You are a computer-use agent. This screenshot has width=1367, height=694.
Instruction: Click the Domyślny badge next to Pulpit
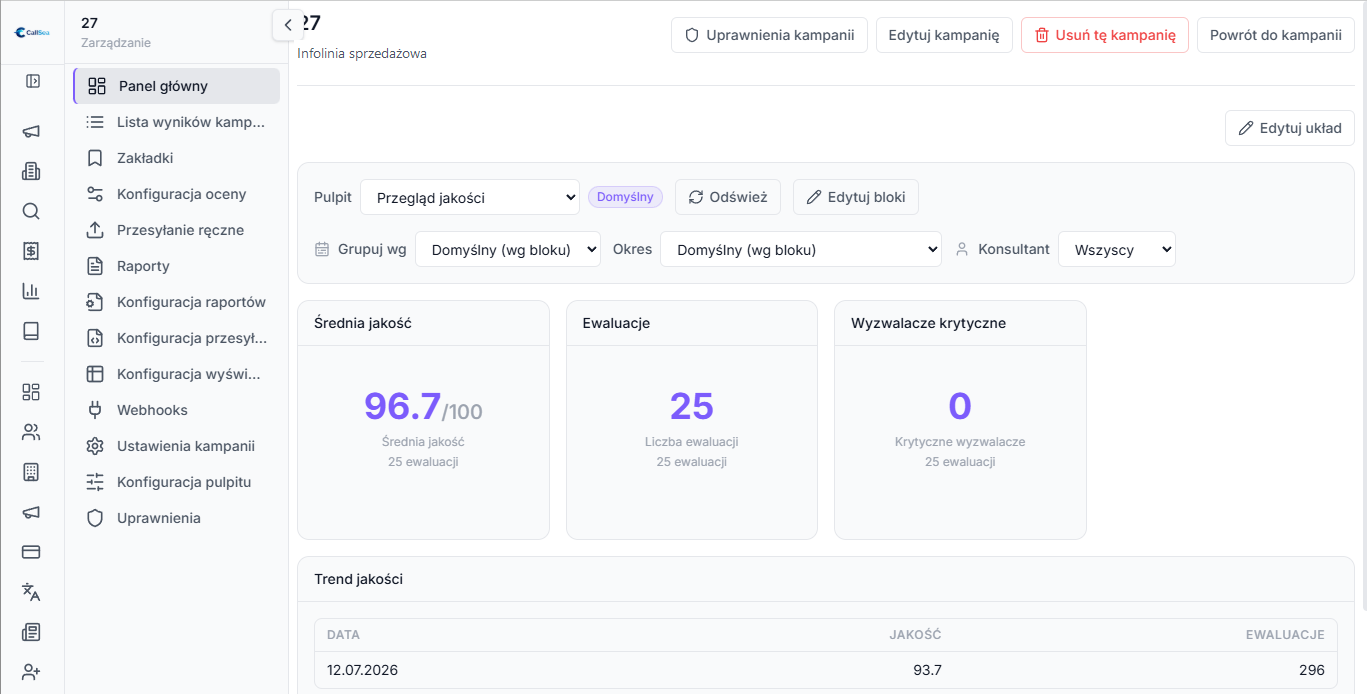[x=625, y=197]
